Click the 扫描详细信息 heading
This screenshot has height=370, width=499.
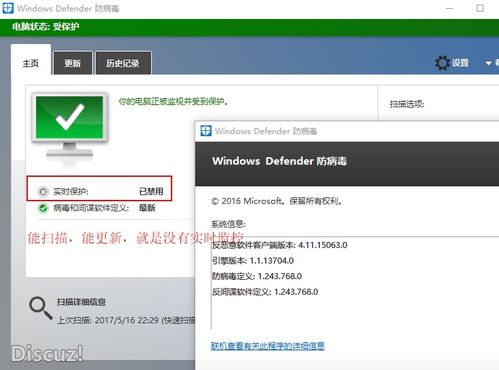81,302
